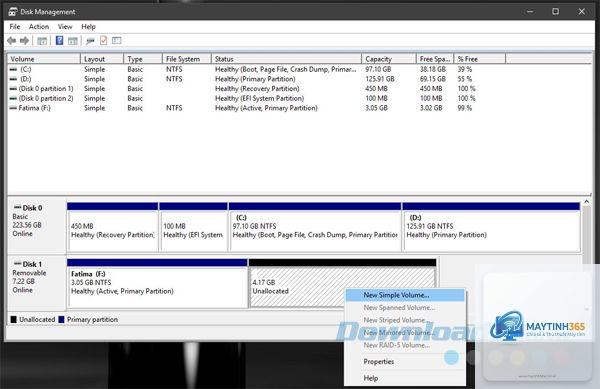Click the Healthy (EFI System Partition) status cell
Viewport: 600px width, 389px height.
(x=259, y=98)
